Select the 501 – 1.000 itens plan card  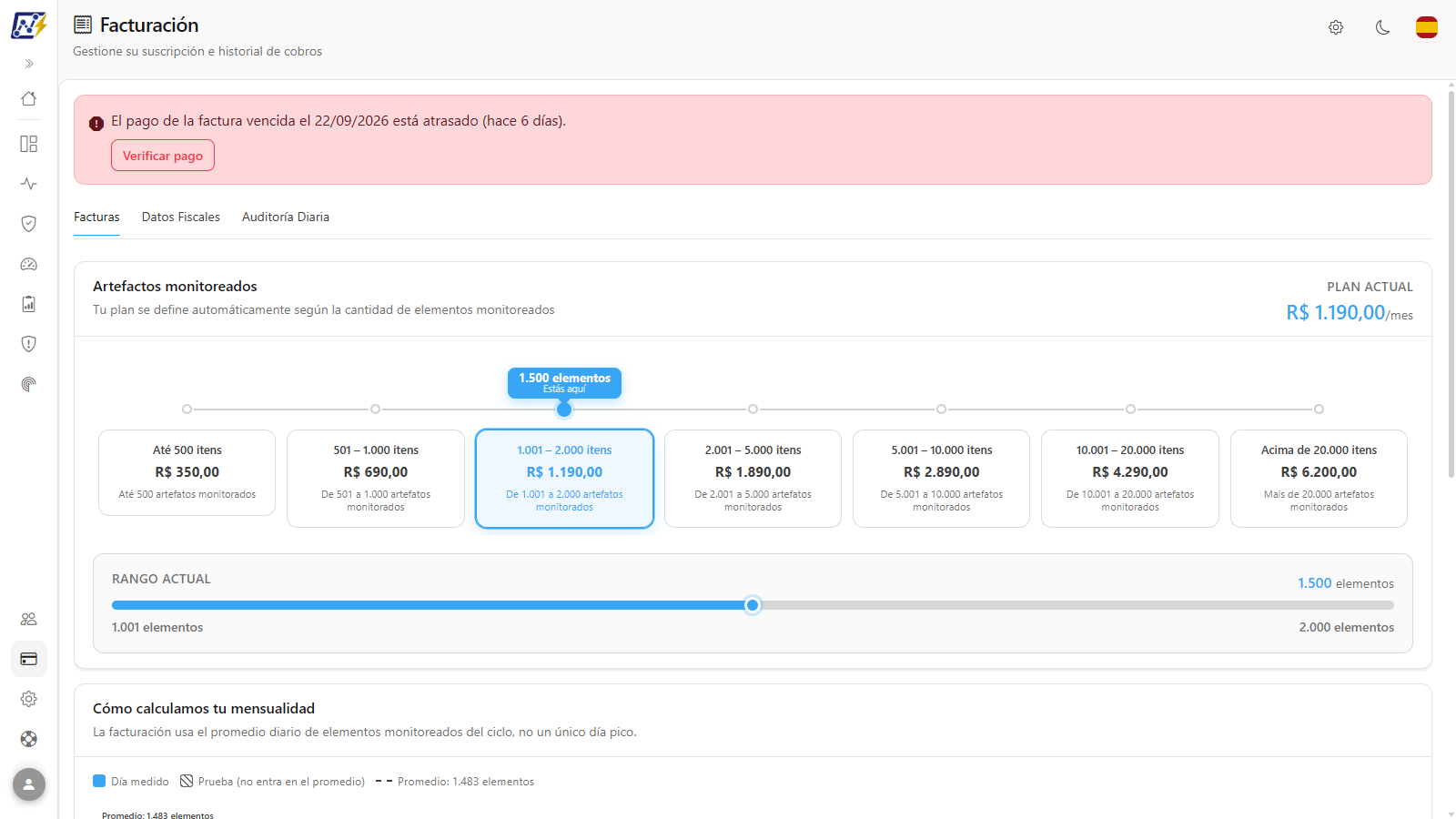point(376,479)
